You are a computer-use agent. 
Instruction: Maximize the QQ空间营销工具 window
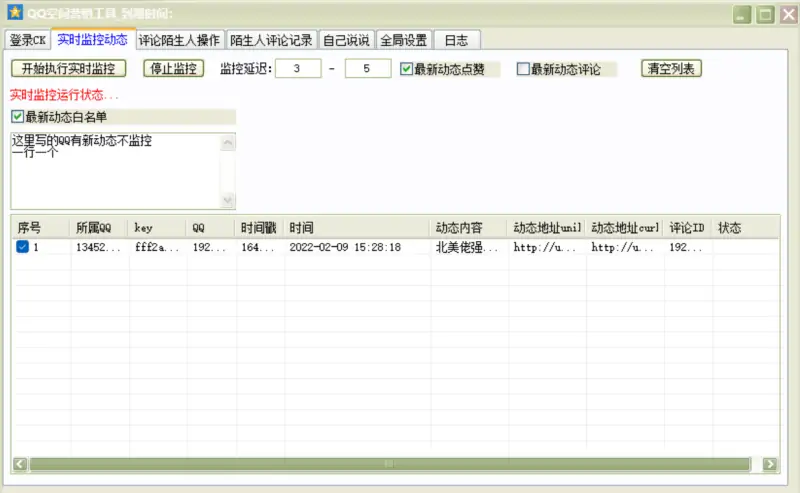coord(765,14)
